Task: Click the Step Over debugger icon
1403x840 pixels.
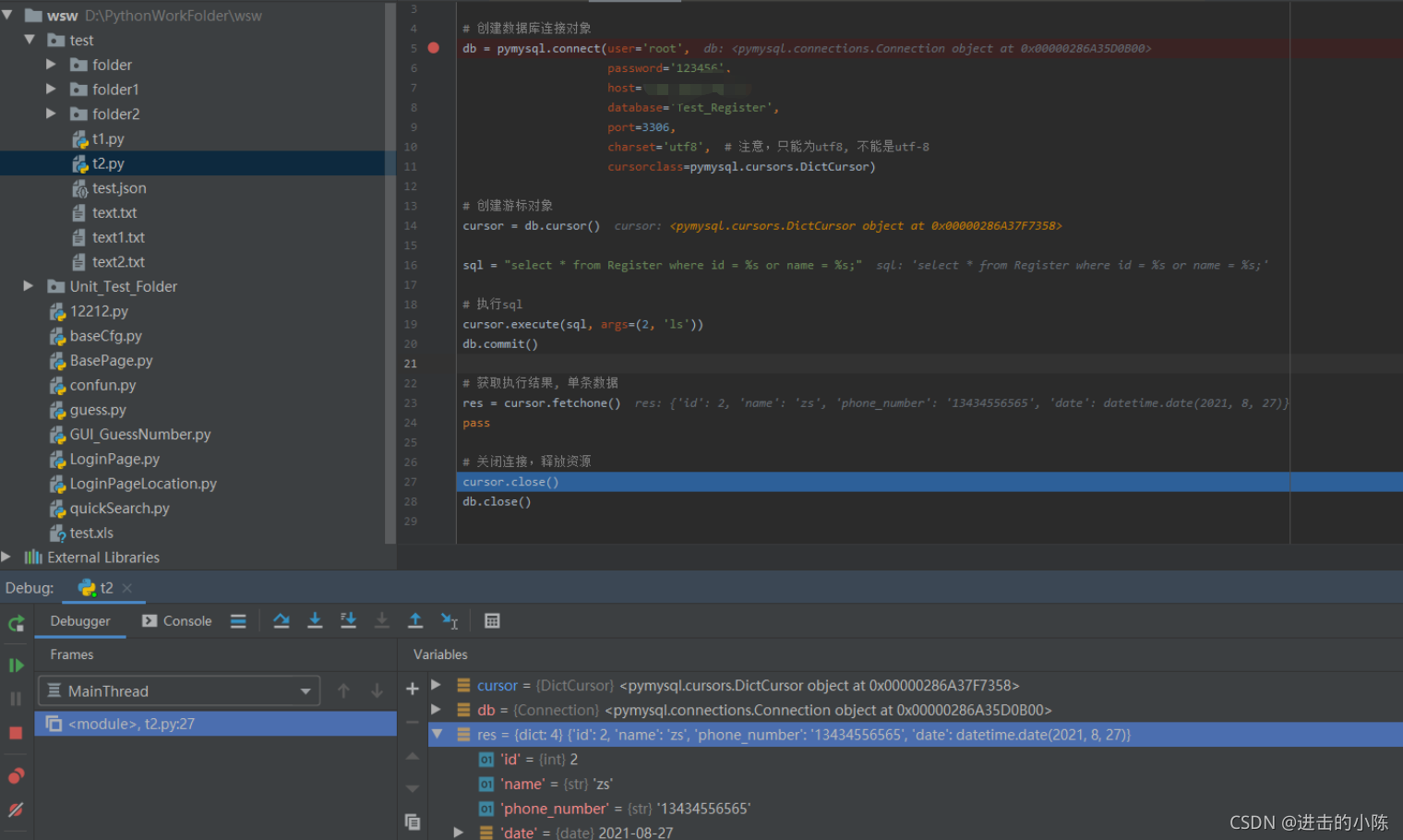Action: pyautogui.click(x=282, y=620)
